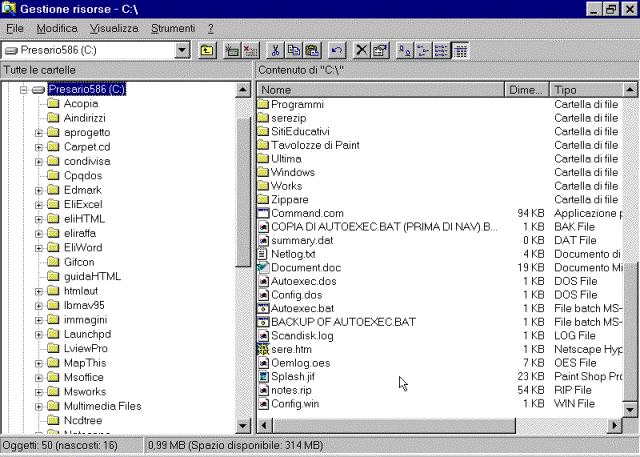
Task: Switch to Large Icons view
Action: coord(404,51)
